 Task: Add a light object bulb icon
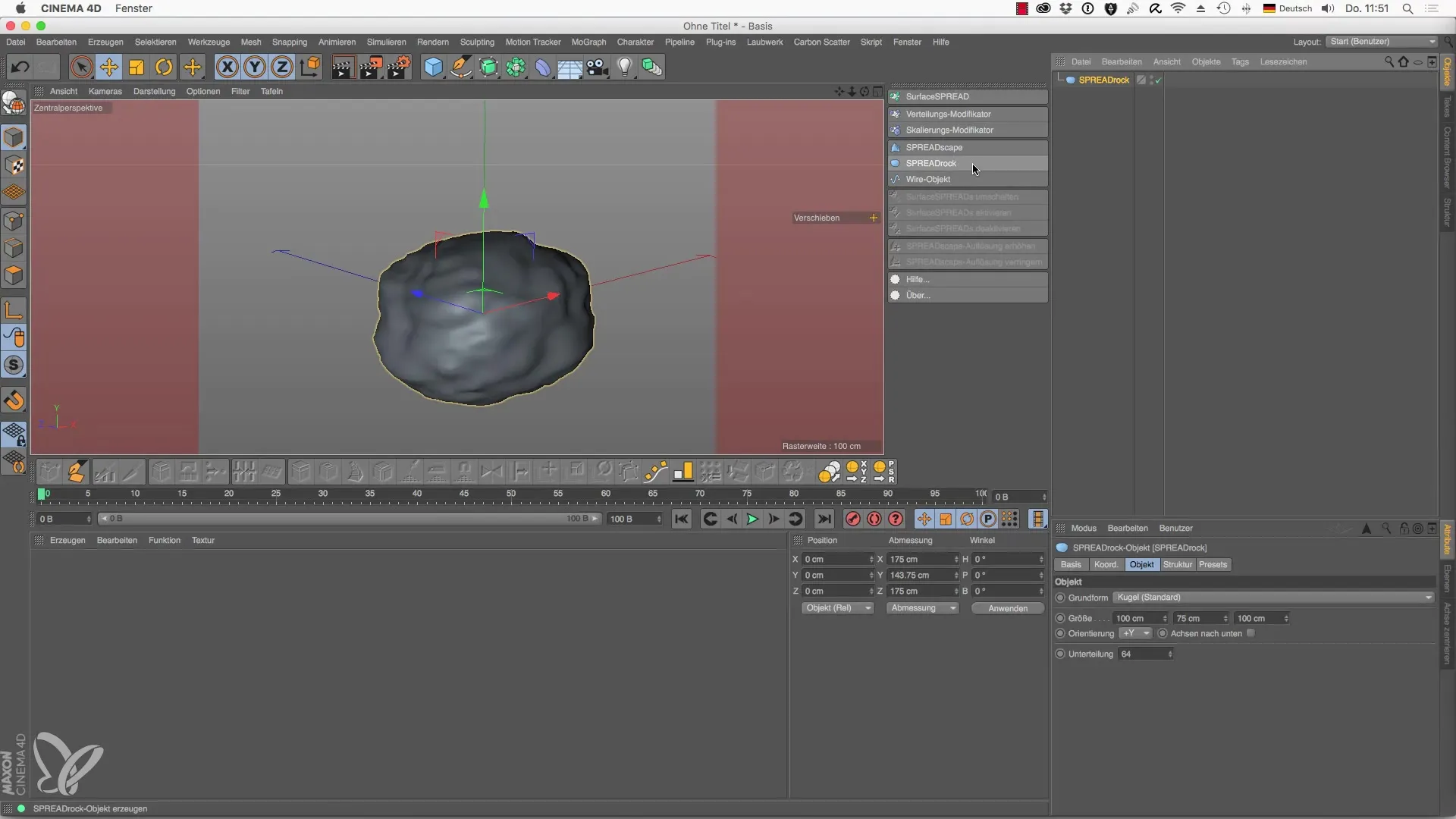624,67
